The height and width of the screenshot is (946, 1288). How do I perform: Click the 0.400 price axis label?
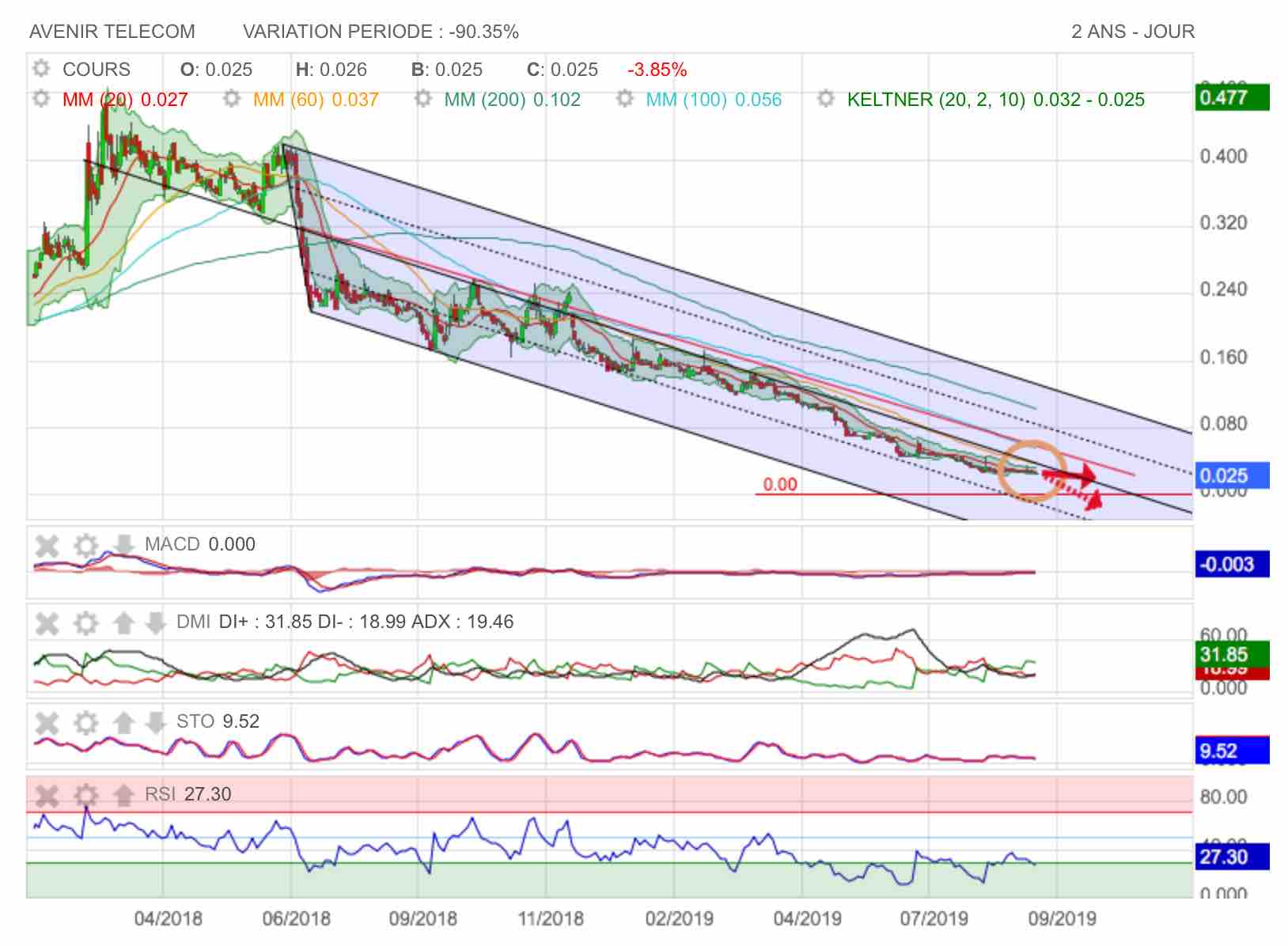tap(1223, 156)
